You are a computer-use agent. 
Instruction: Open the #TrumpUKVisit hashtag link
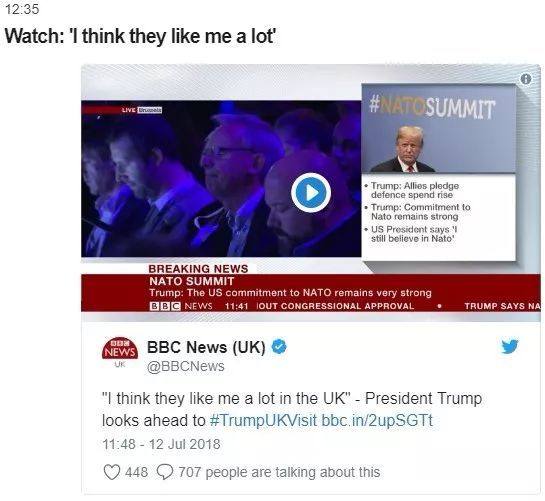pos(263,420)
